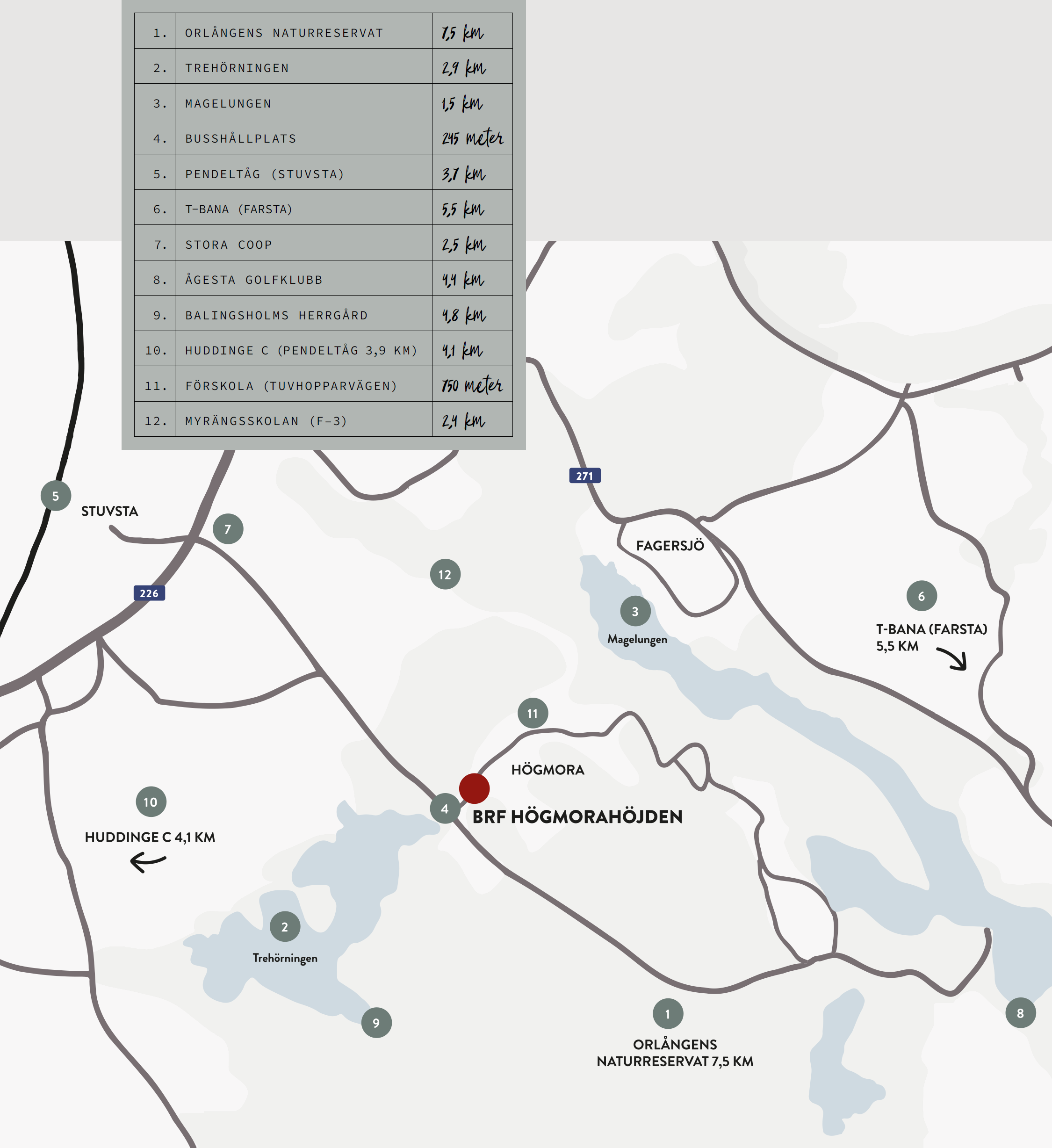
Task: Click map marker number 5 near Stuvsta
Action: pyautogui.click(x=56, y=495)
